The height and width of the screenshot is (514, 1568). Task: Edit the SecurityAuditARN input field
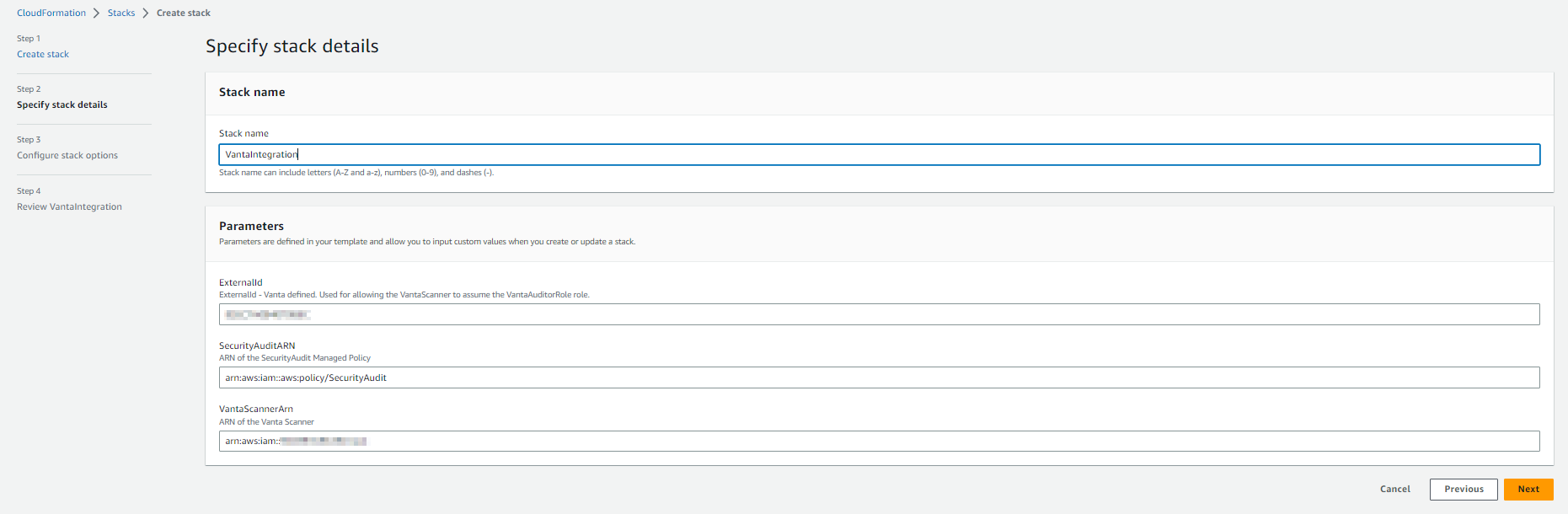point(880,377)
